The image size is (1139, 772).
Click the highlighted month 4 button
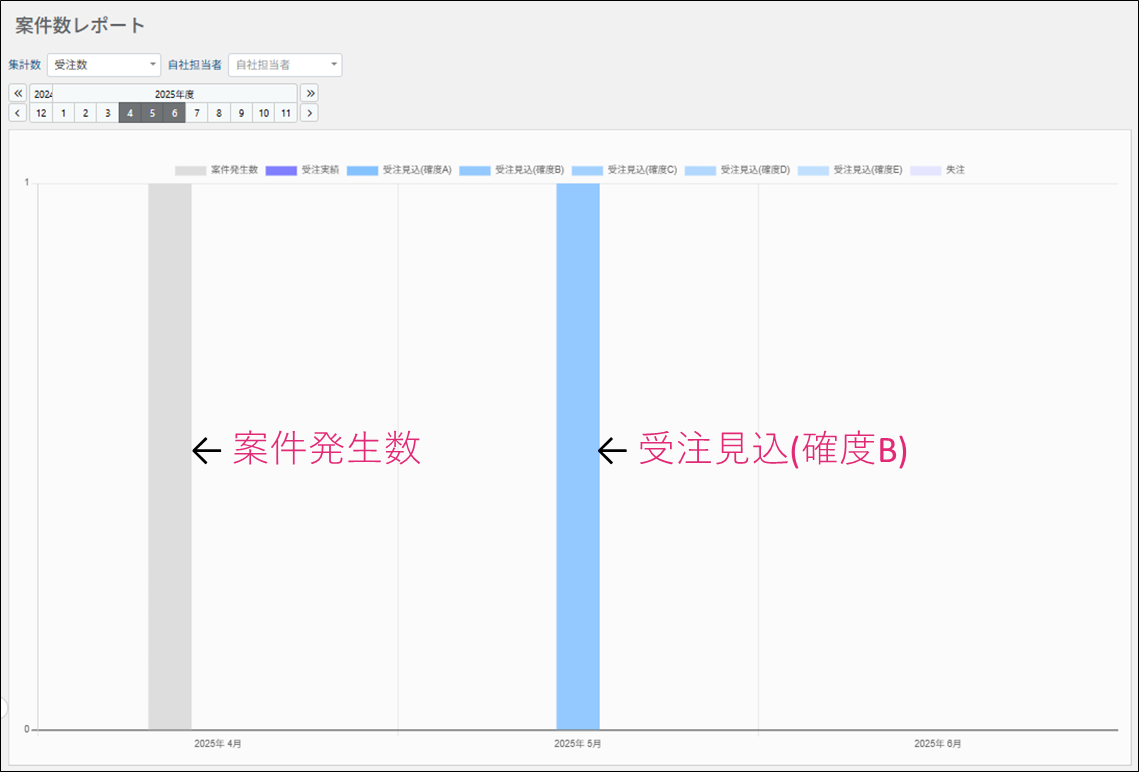pyautogui.click(x=130, y=113)
